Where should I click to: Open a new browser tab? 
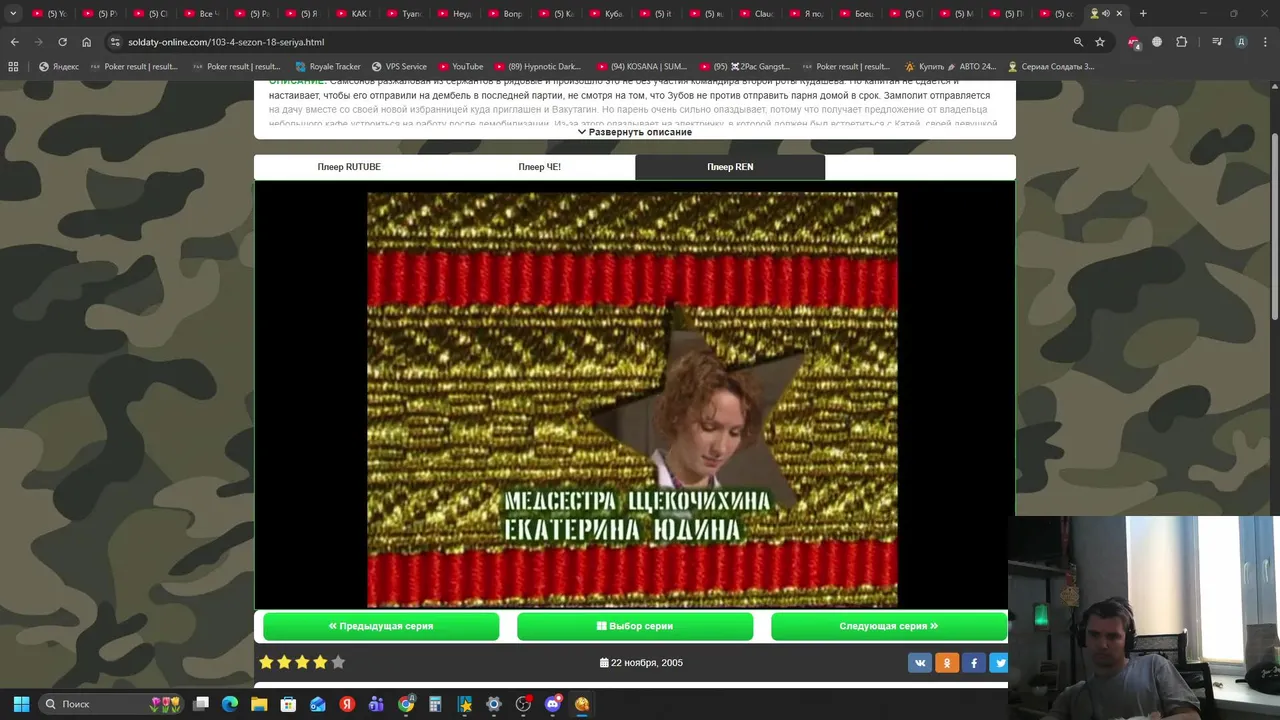(1143, 14)
